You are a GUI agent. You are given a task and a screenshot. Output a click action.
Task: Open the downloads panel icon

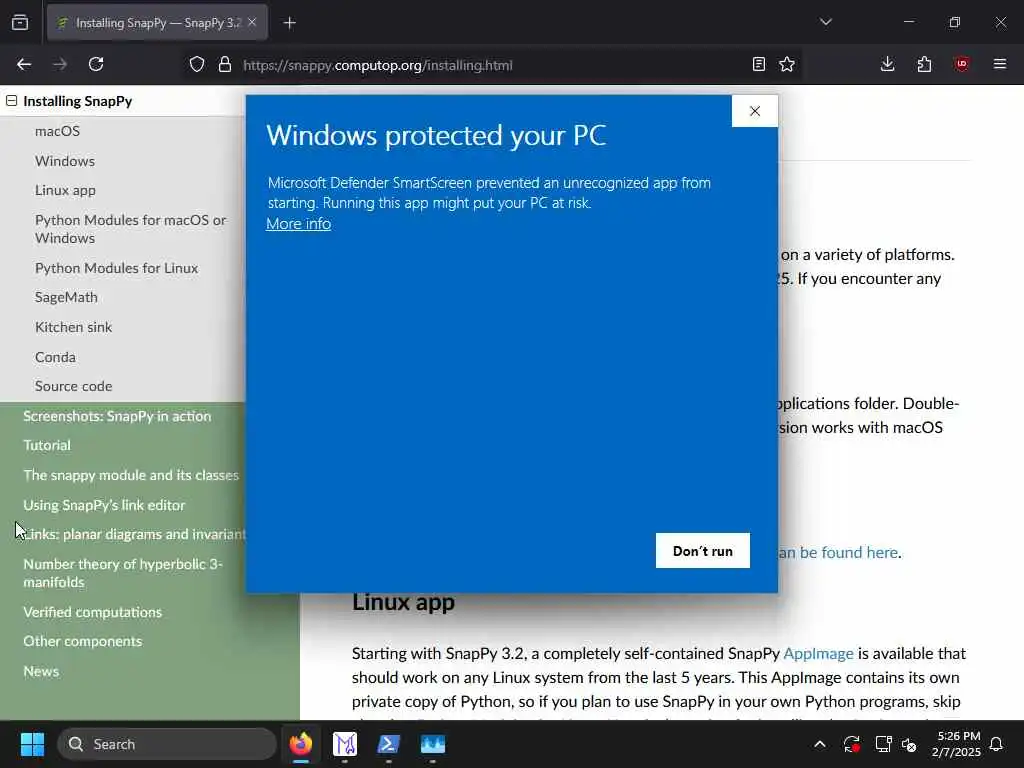888,64
